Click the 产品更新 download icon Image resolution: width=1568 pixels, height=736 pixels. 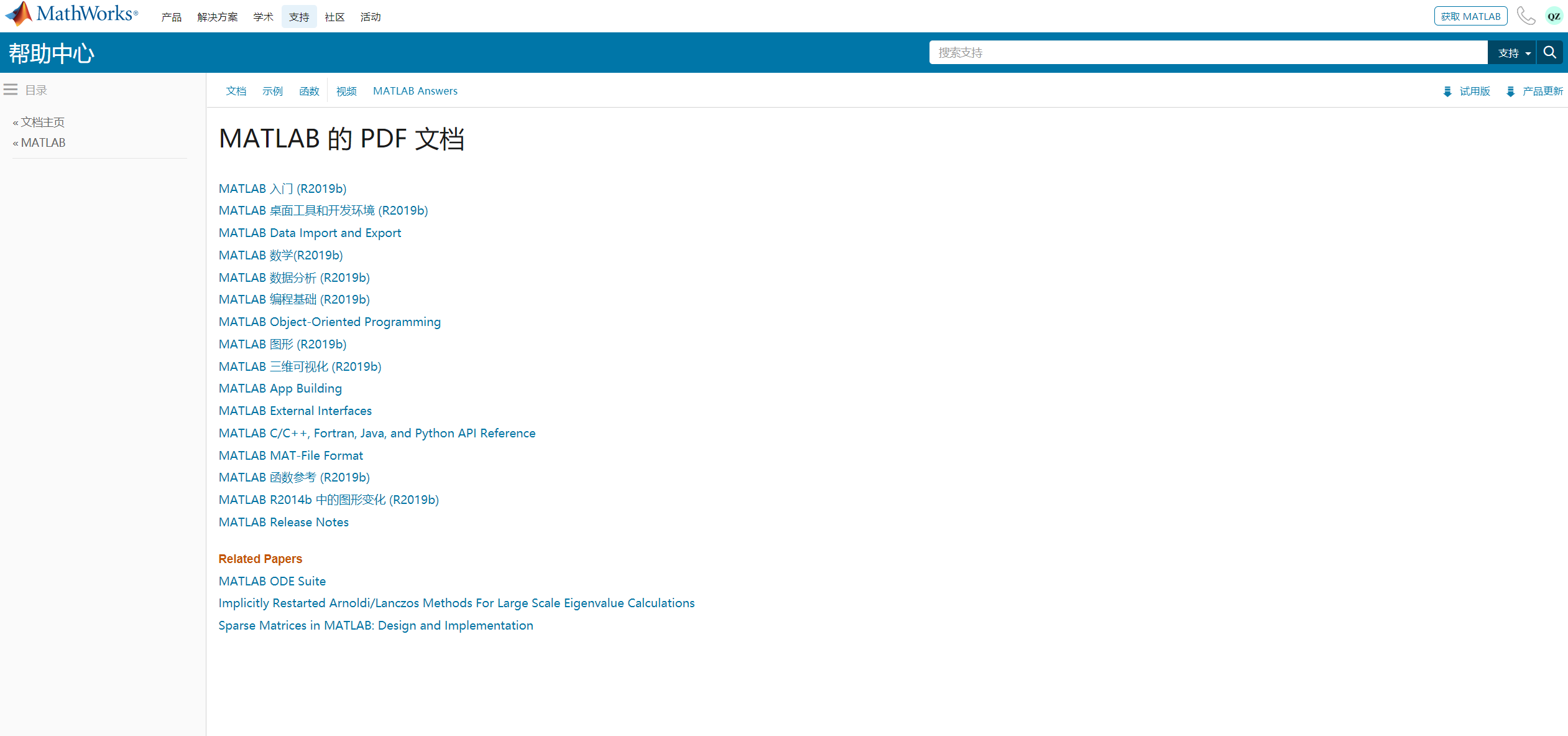(1512, 91)
